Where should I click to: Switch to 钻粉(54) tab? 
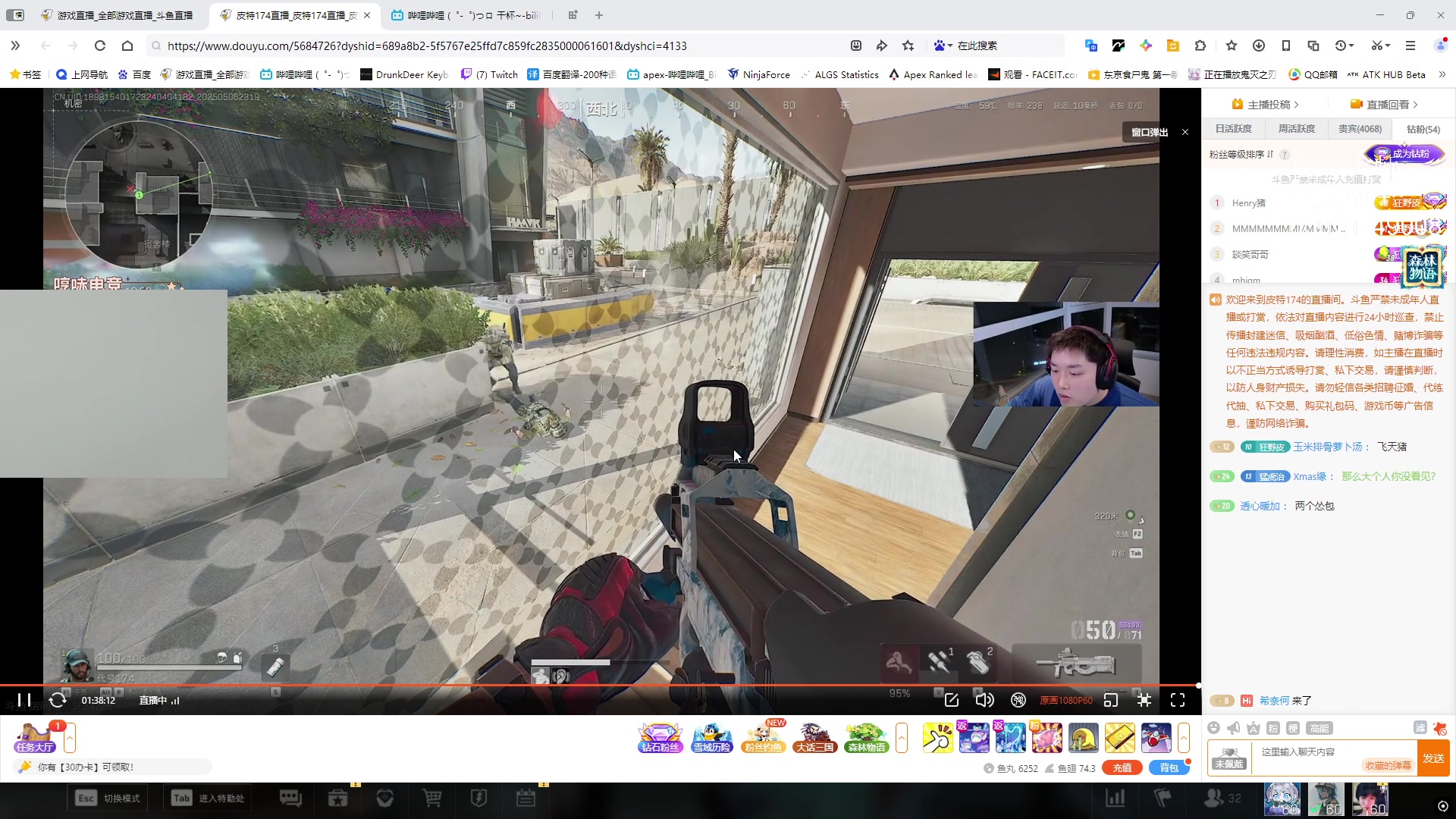pyautogui.click(x=1423, y=129)
